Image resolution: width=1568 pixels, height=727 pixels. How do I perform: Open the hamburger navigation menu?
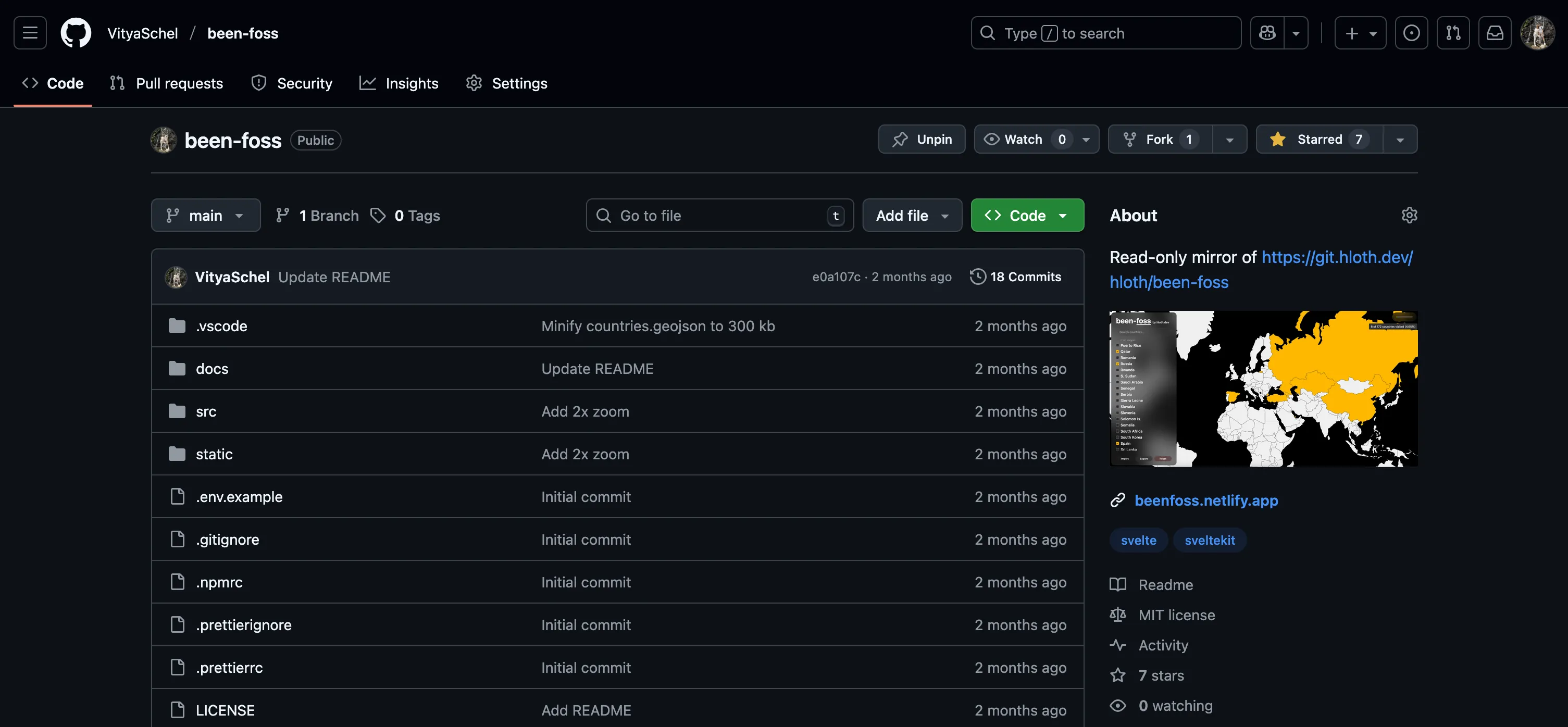pos(30,33)
